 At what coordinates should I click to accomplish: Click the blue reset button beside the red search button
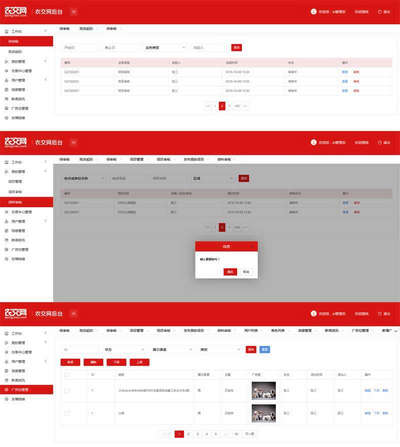coord(265,349)
